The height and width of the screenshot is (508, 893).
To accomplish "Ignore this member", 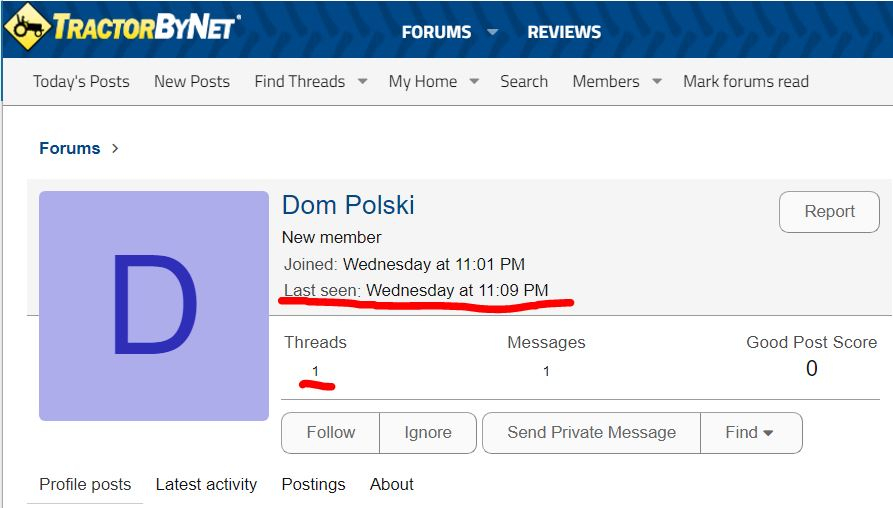I will pyautogui.click(x=428, y=433).
